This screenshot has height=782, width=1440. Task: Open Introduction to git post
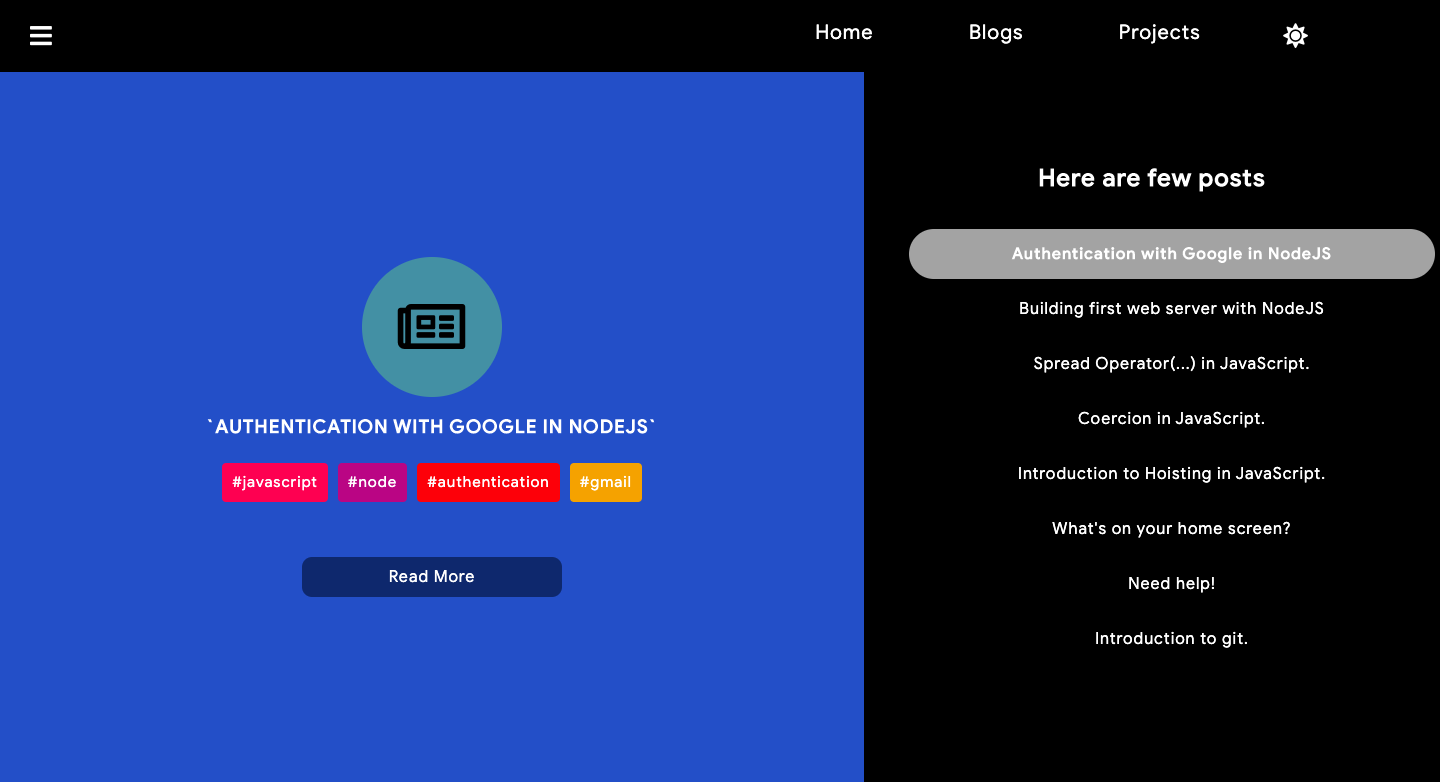point(1172,639)
